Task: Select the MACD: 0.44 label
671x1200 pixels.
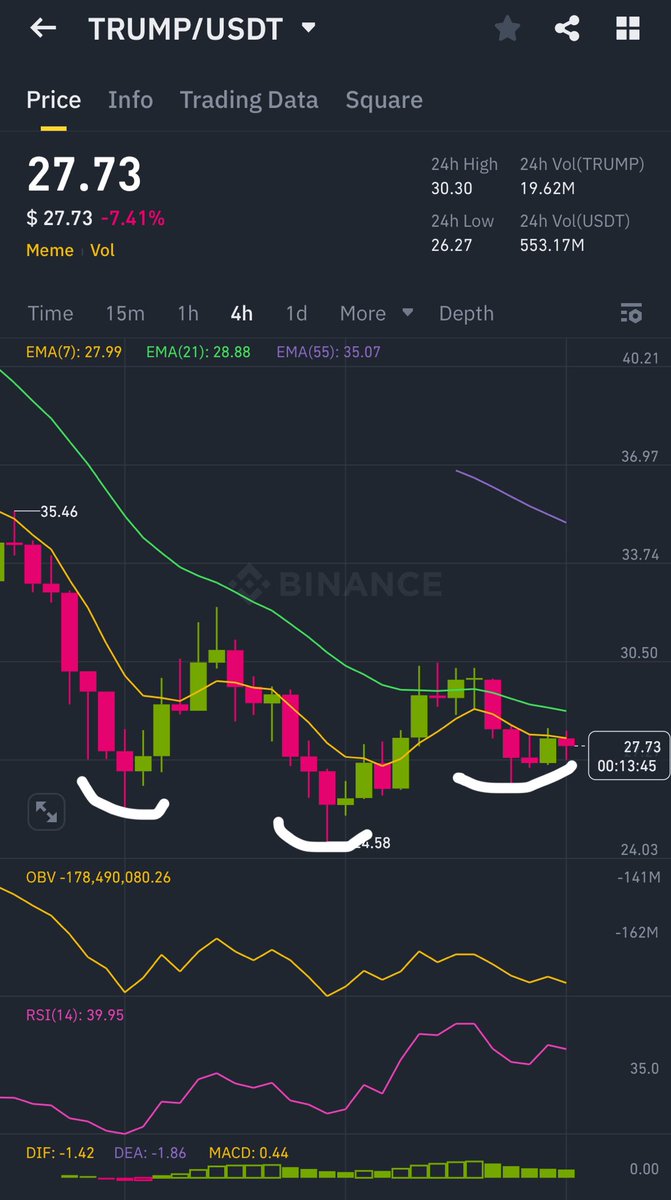Action: (x=248, y=1153)
